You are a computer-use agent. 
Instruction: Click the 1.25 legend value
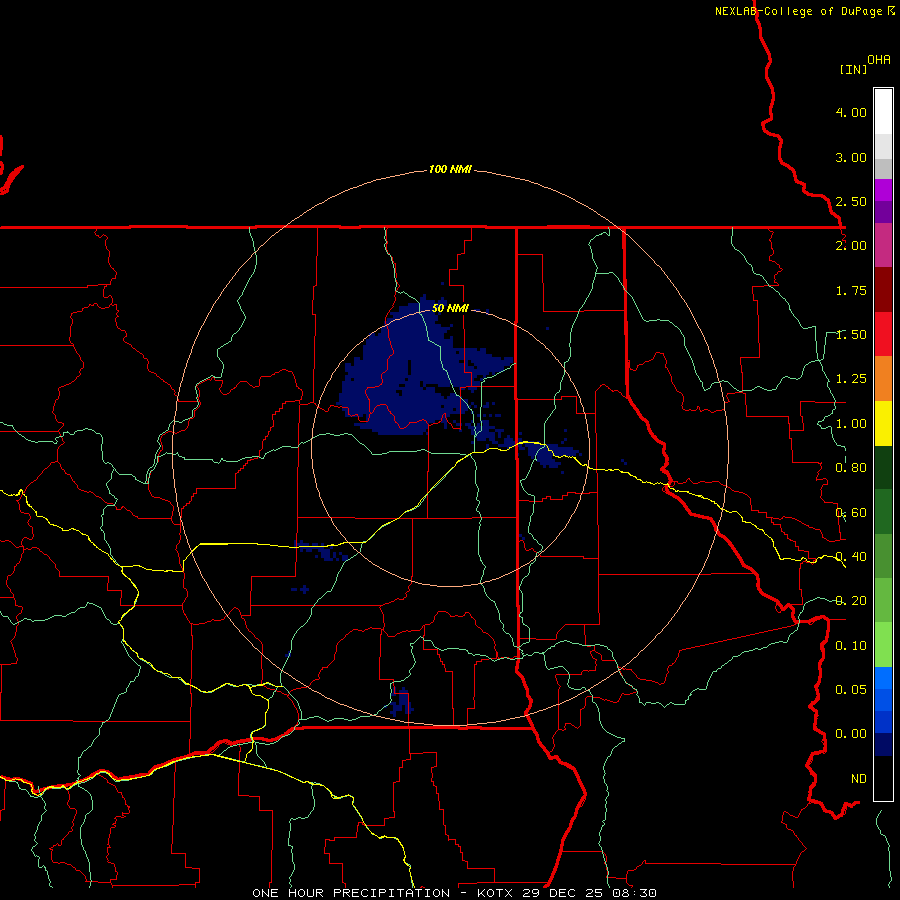coord(851,379)
